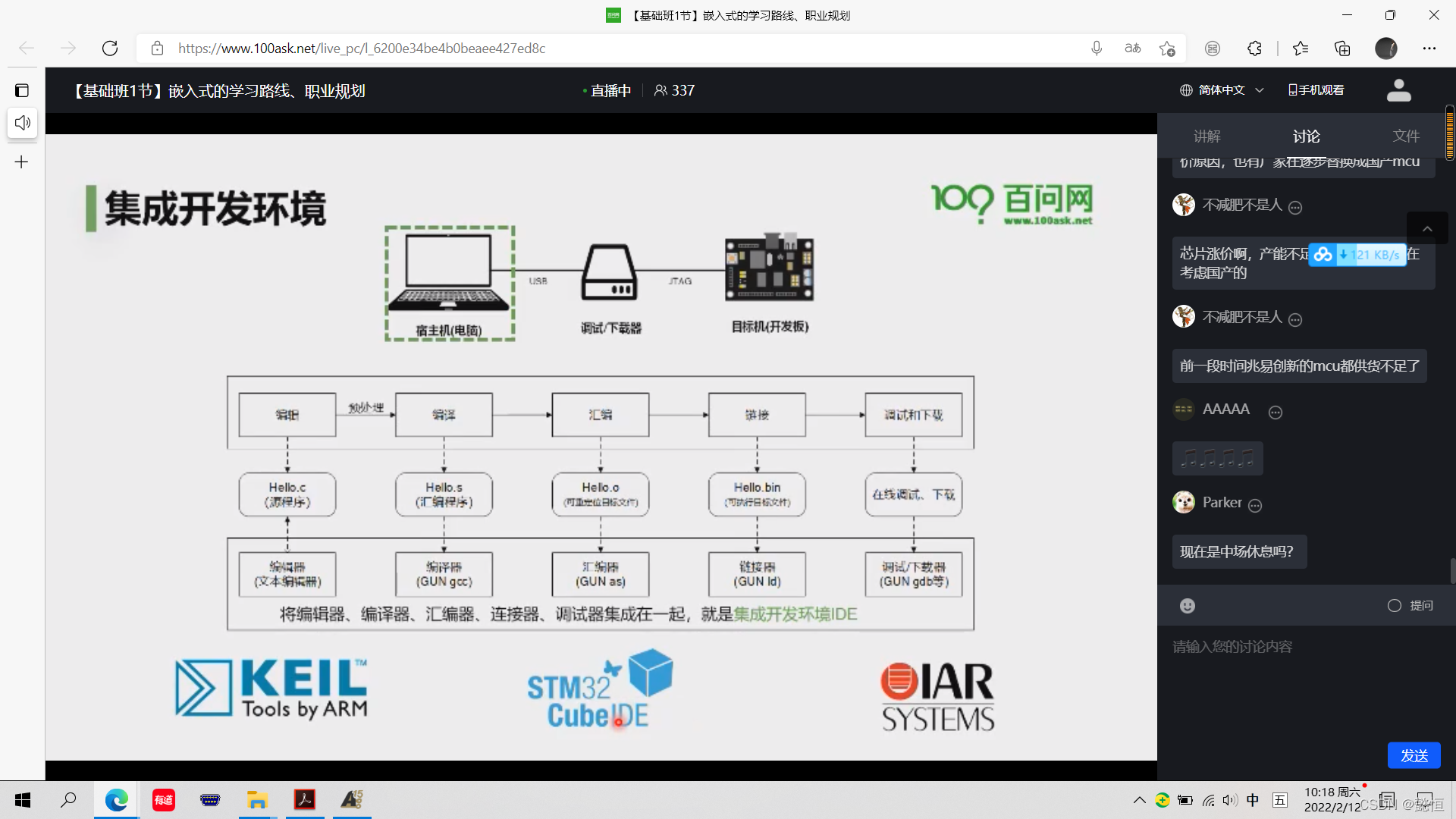
Task: Add a new vertical tab
Action: point(22,162)
